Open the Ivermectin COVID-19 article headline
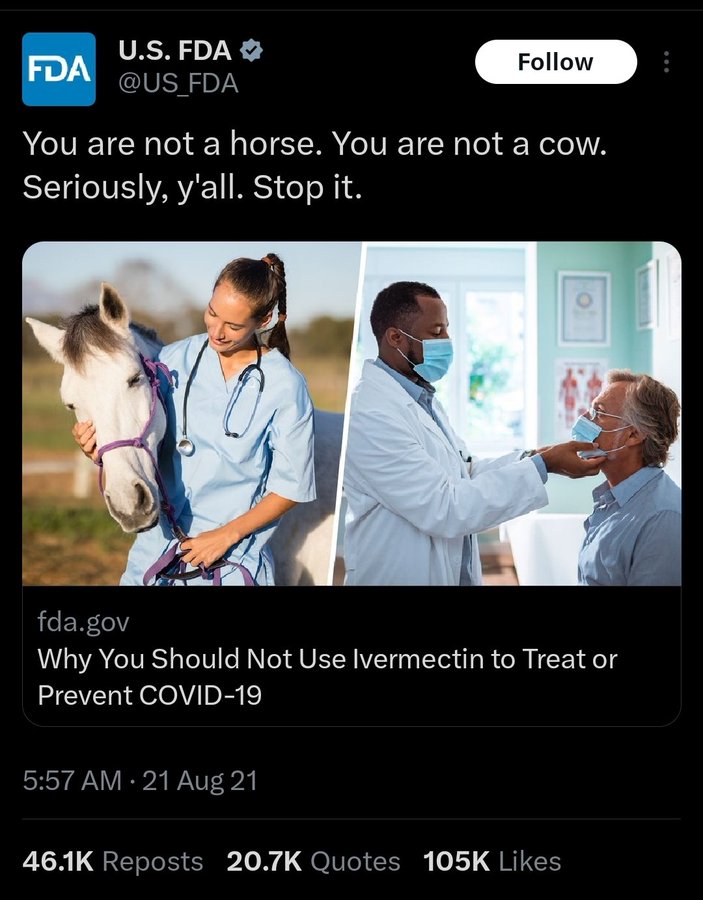The height and width of the screenshot is (900, 703). [x=327, y=677]
